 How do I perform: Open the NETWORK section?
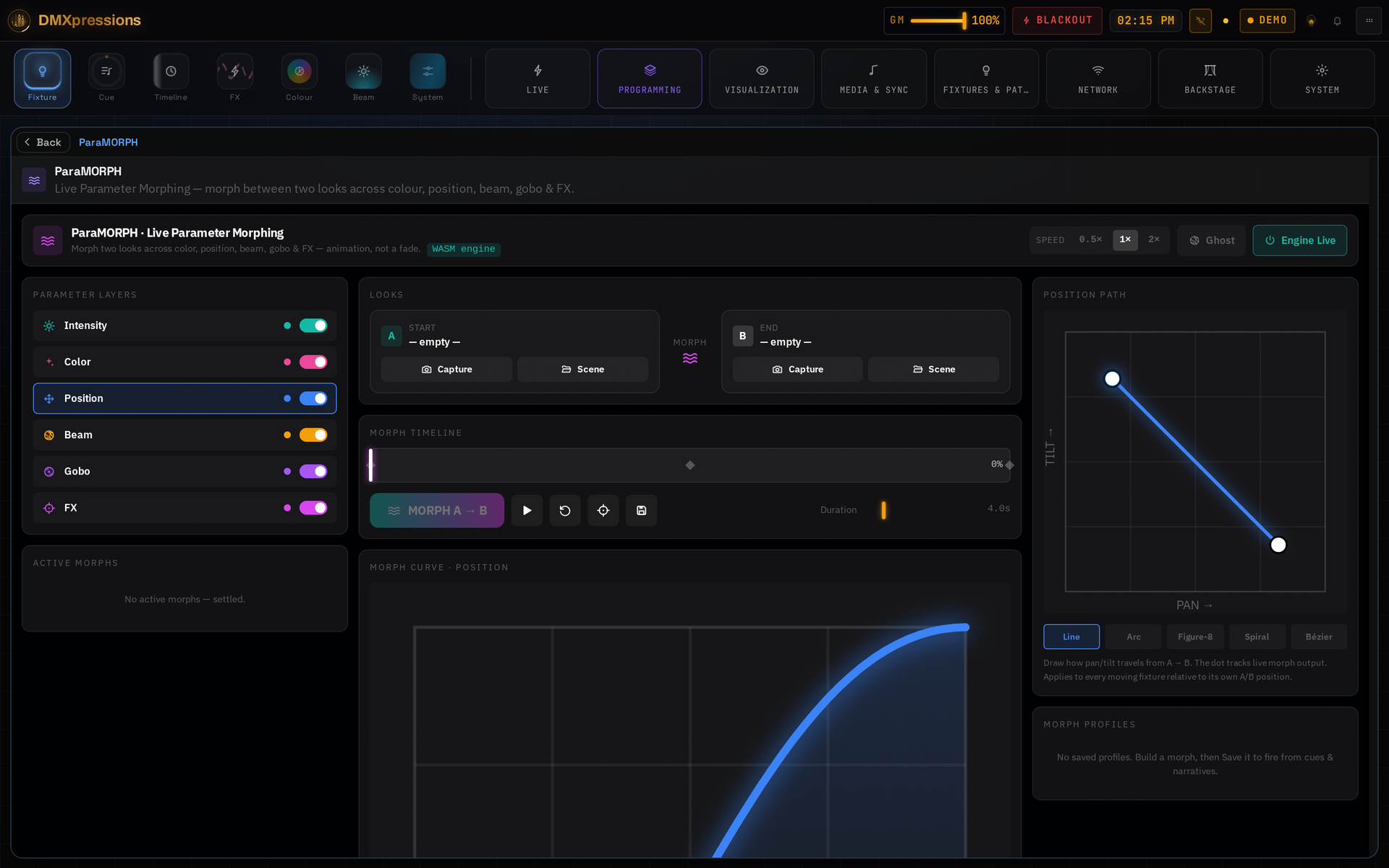point(1098,78)
